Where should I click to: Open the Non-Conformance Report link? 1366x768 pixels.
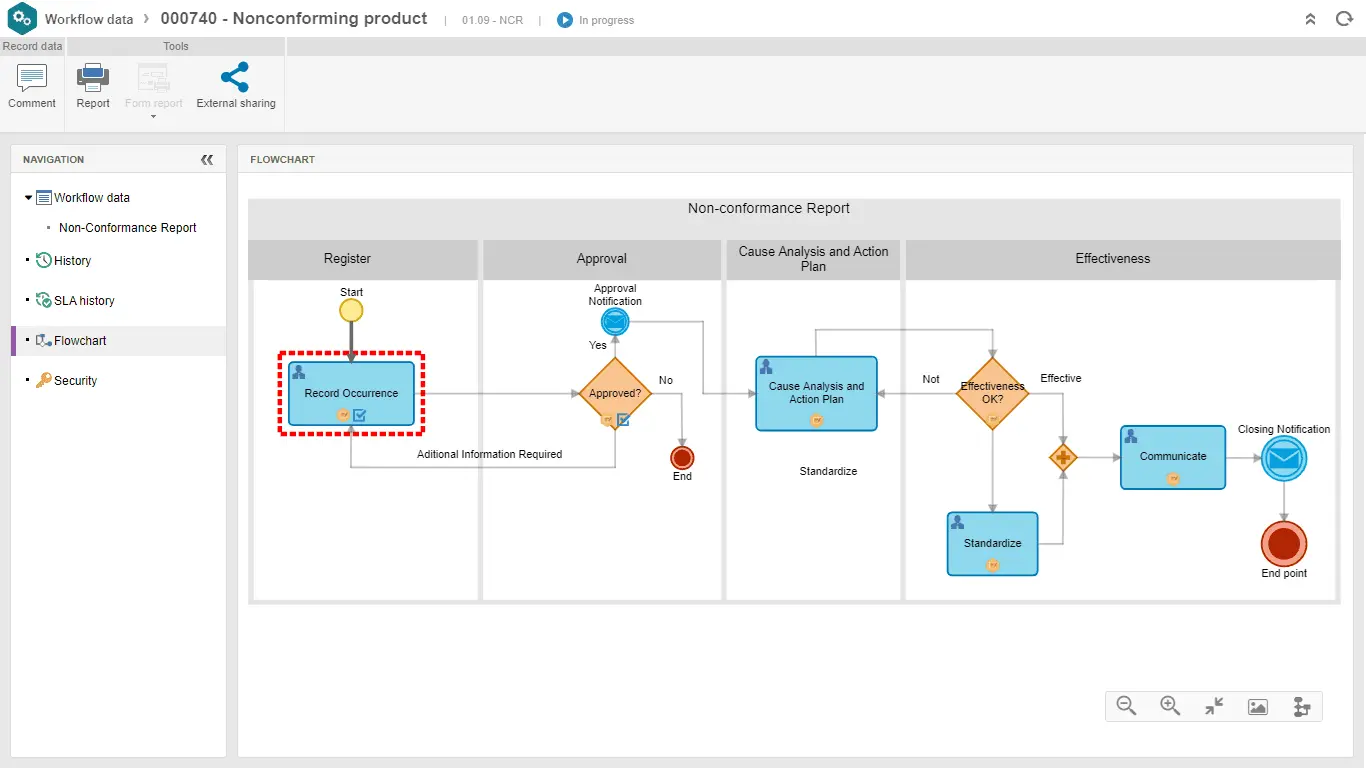[127, 227]
